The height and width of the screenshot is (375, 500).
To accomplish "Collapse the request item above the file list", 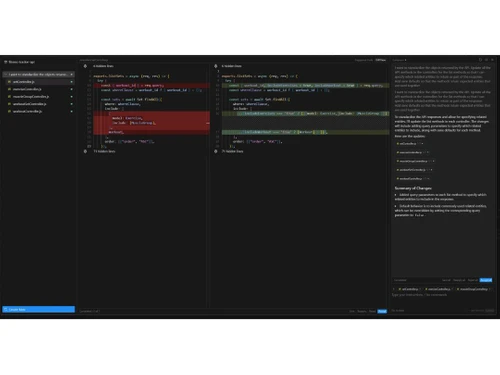I will [x=38, y=74].
